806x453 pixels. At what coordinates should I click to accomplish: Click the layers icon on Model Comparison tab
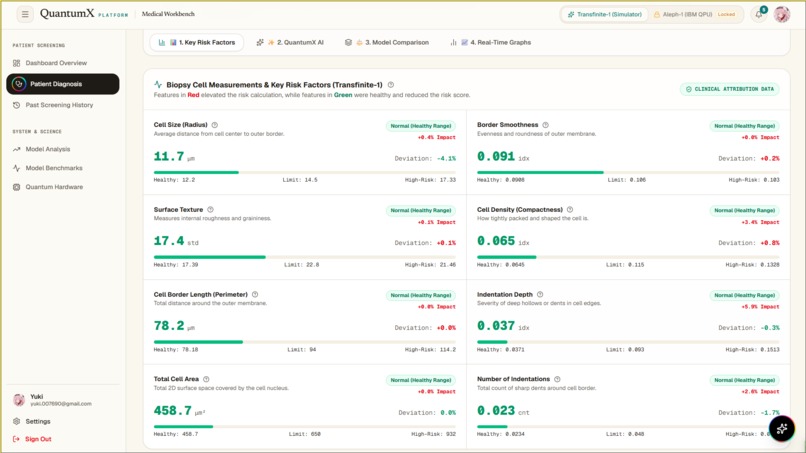click(348, 42)
